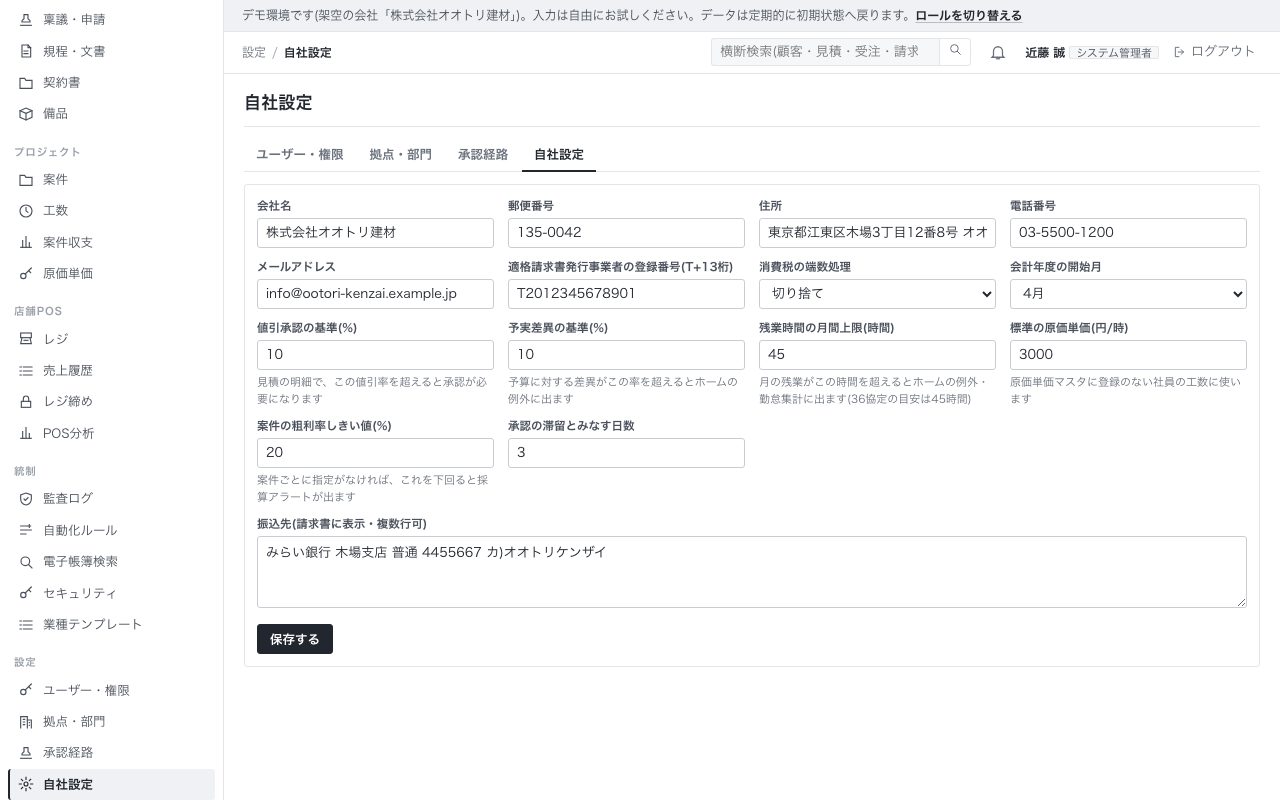The image size is (1280, 800).
Task: Select the 自社設定 tab
Action: coord(559,154)
